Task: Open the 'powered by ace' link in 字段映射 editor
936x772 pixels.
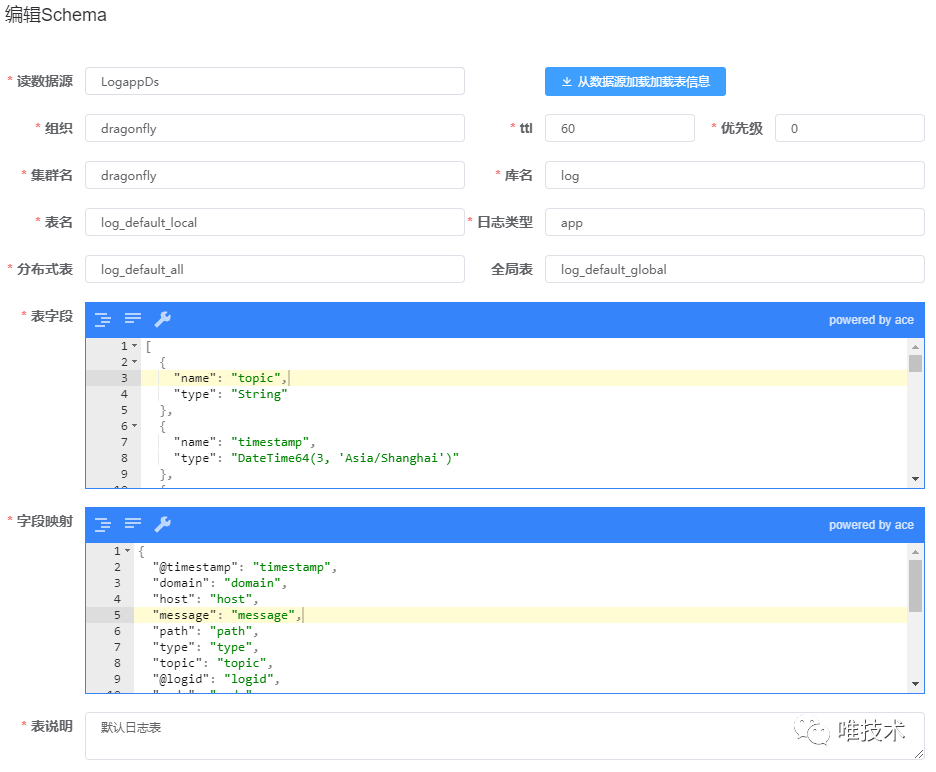Action: [x=871, y=525]
